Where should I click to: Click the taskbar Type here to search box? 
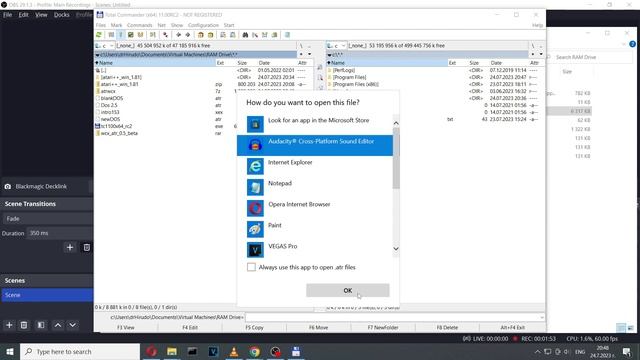[x=80, y=351]
